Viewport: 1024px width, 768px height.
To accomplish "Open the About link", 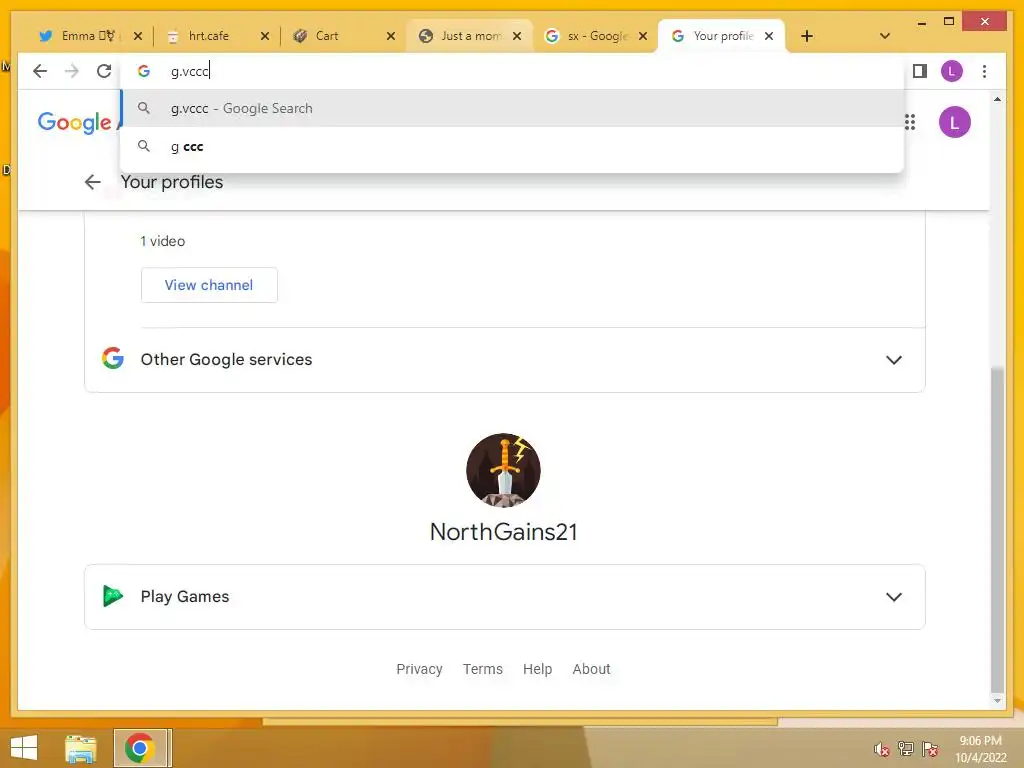I will coord(591,669).
